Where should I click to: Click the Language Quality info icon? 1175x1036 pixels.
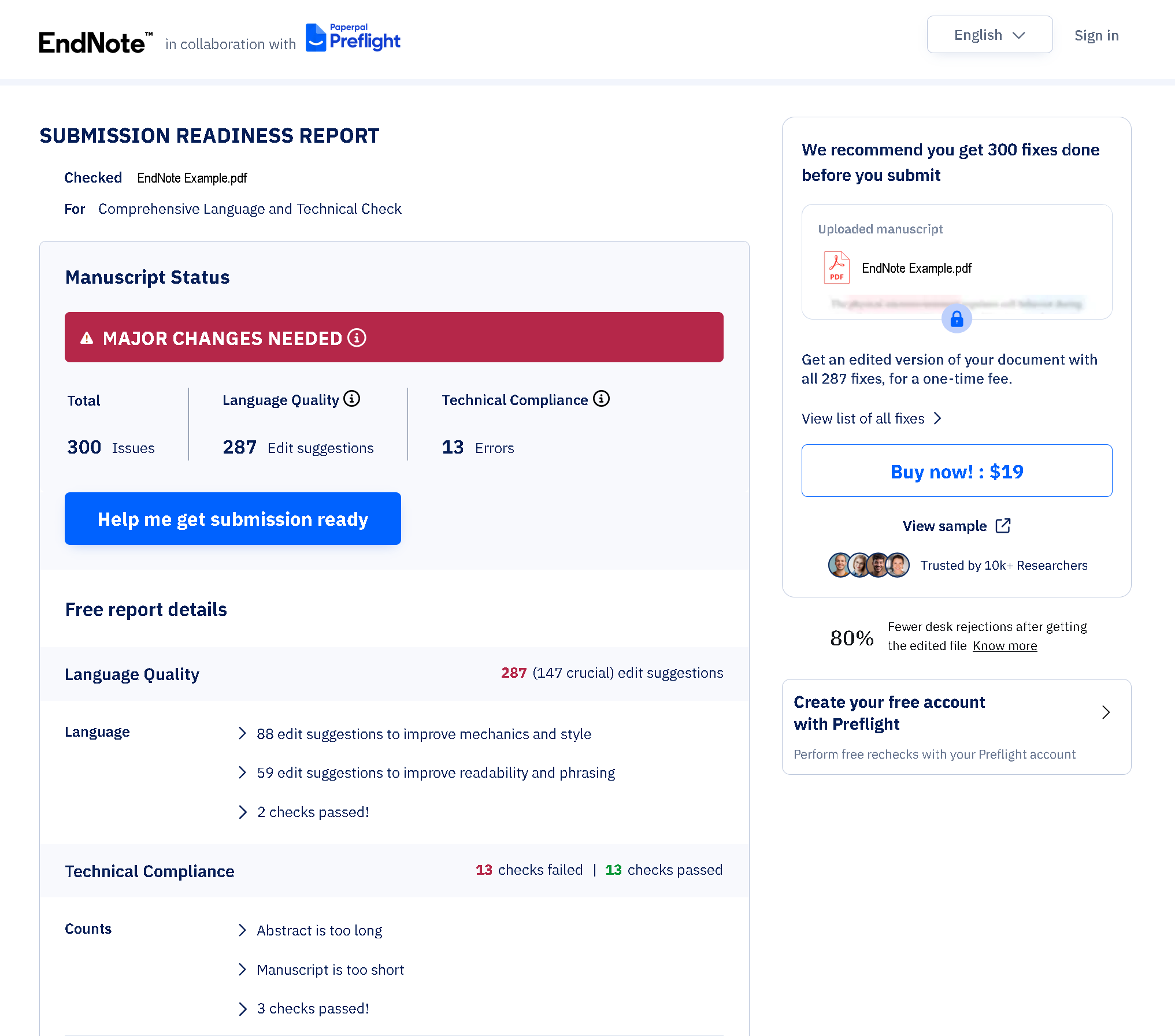(x=351, y=399)
